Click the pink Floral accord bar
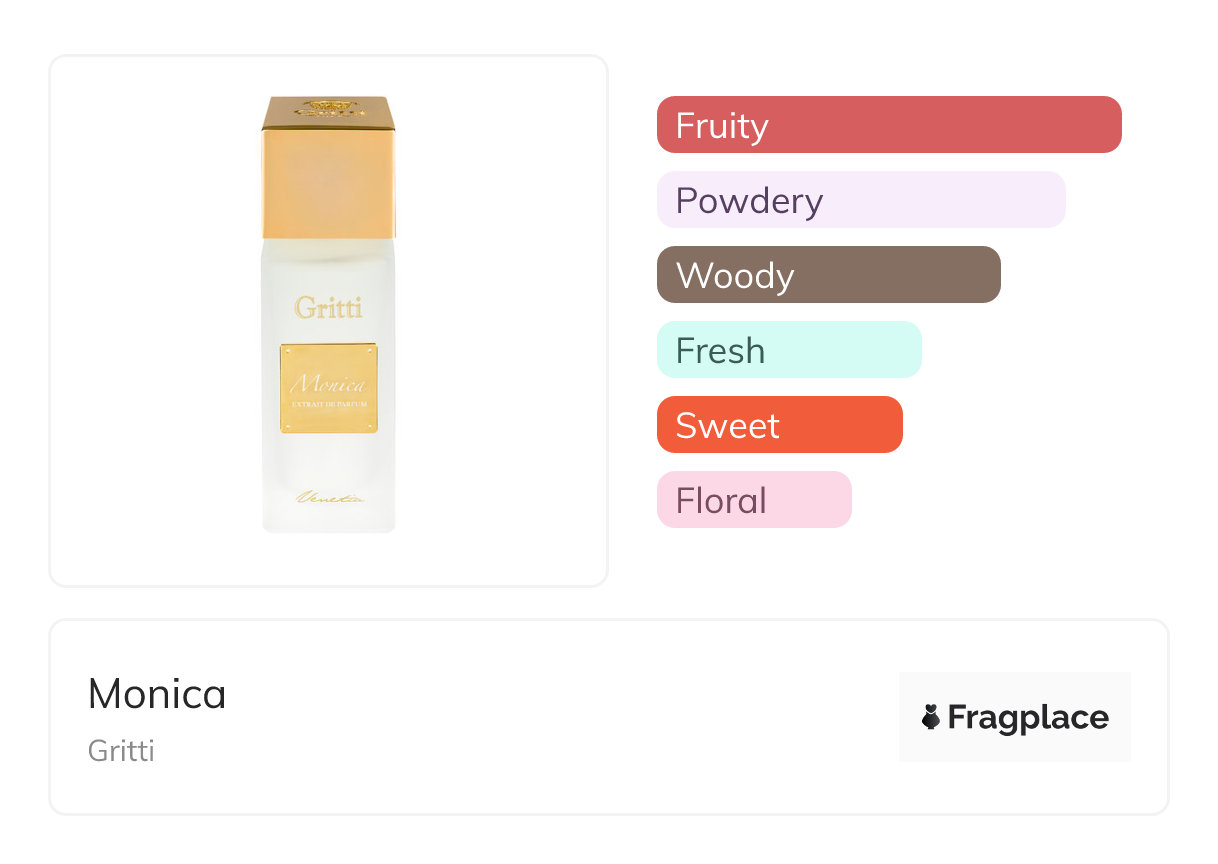 (x=753, y=500)
